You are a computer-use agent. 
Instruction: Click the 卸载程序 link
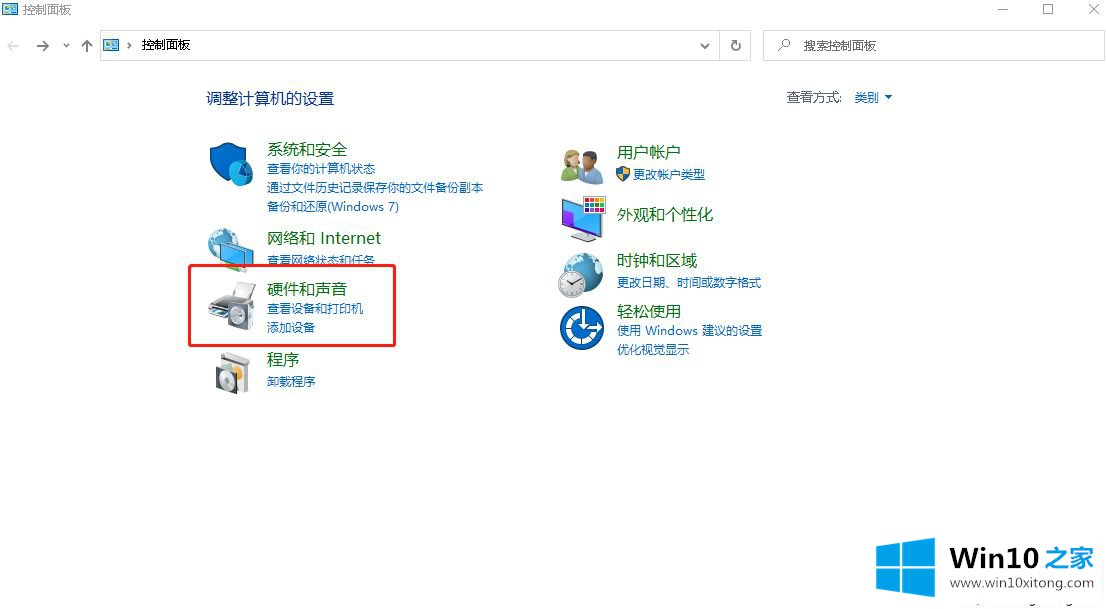point(291,382)
